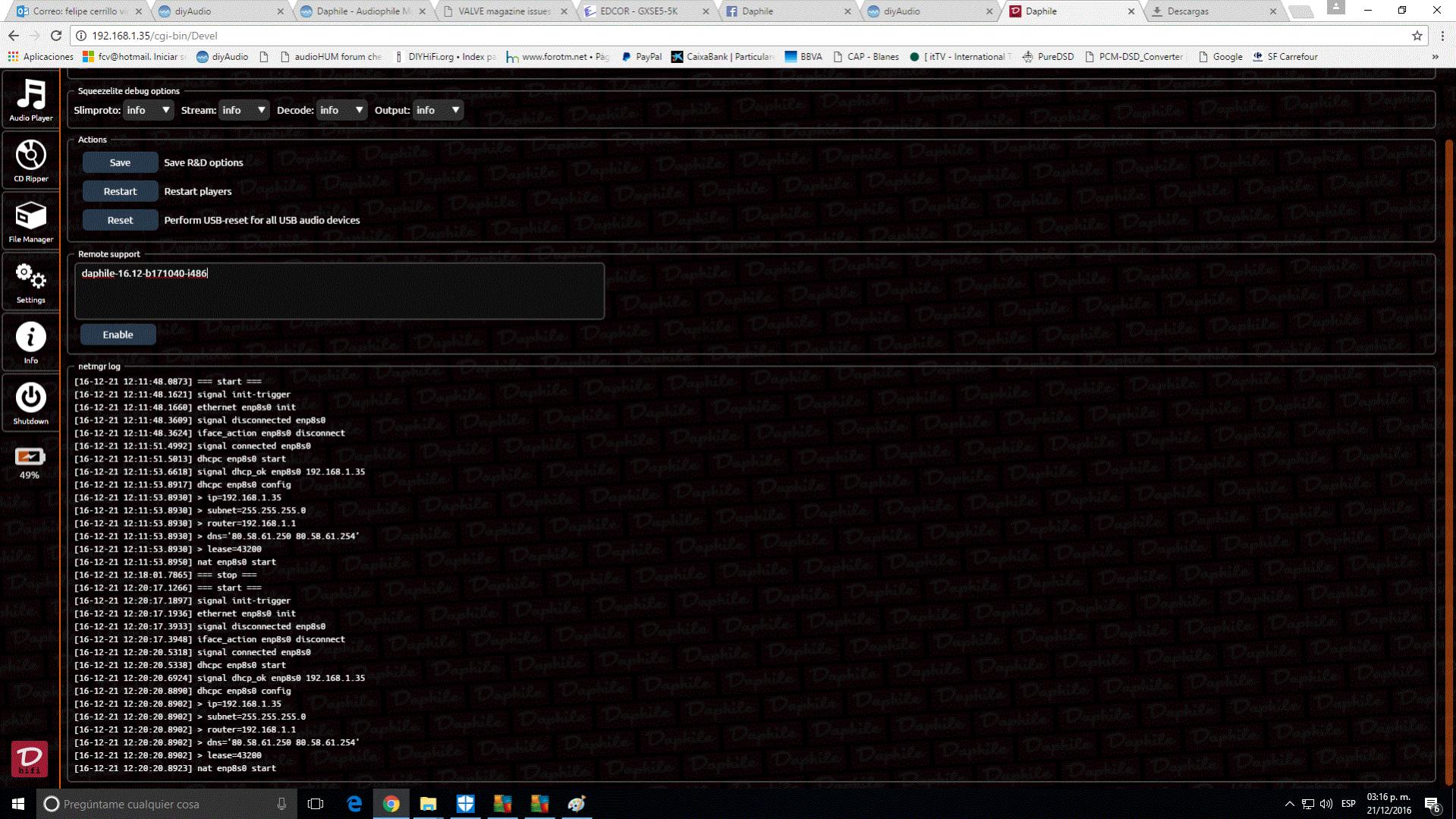Open the Google bookmark

coord(1219,57)
